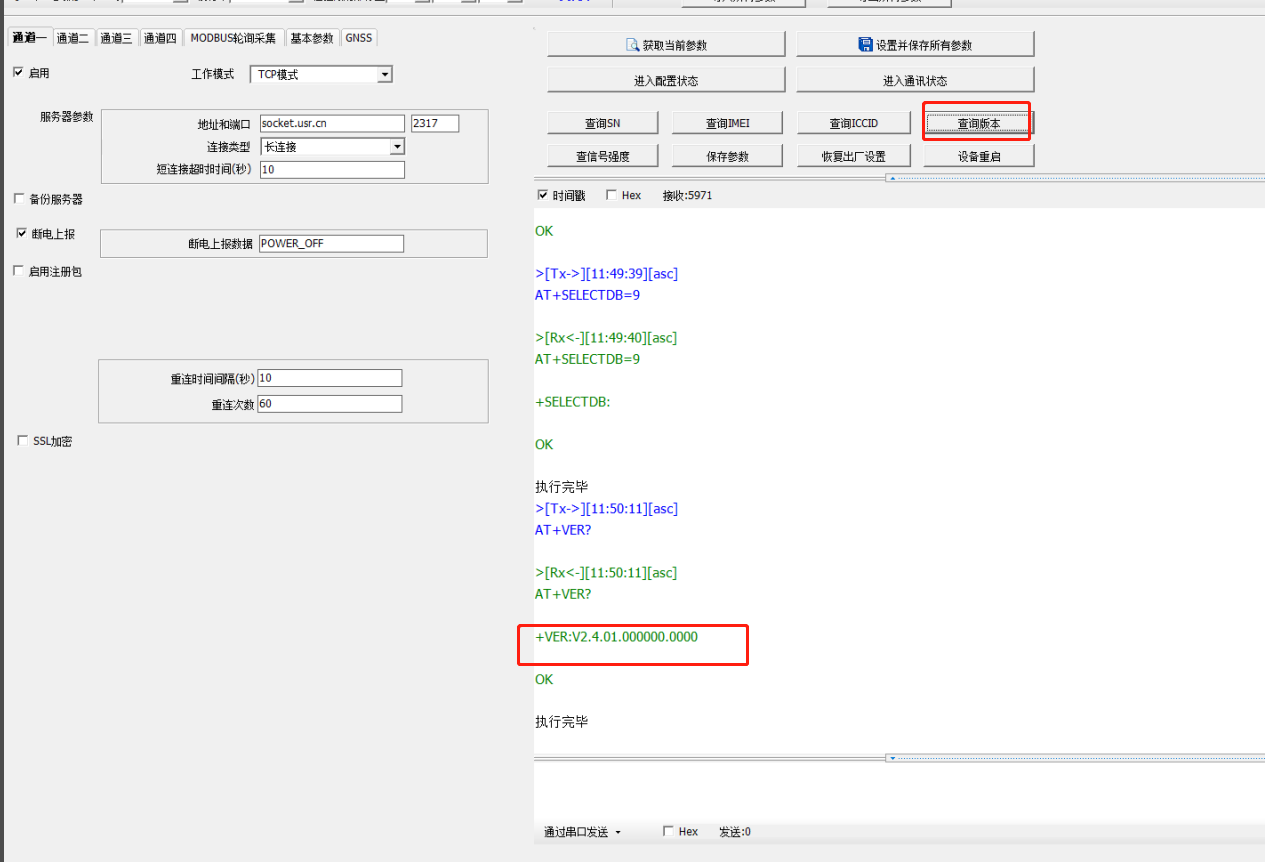Click the 恢复出厂设置 button
The height and width of the screenshot is (862, 1265).
click(x=853, y=156)
